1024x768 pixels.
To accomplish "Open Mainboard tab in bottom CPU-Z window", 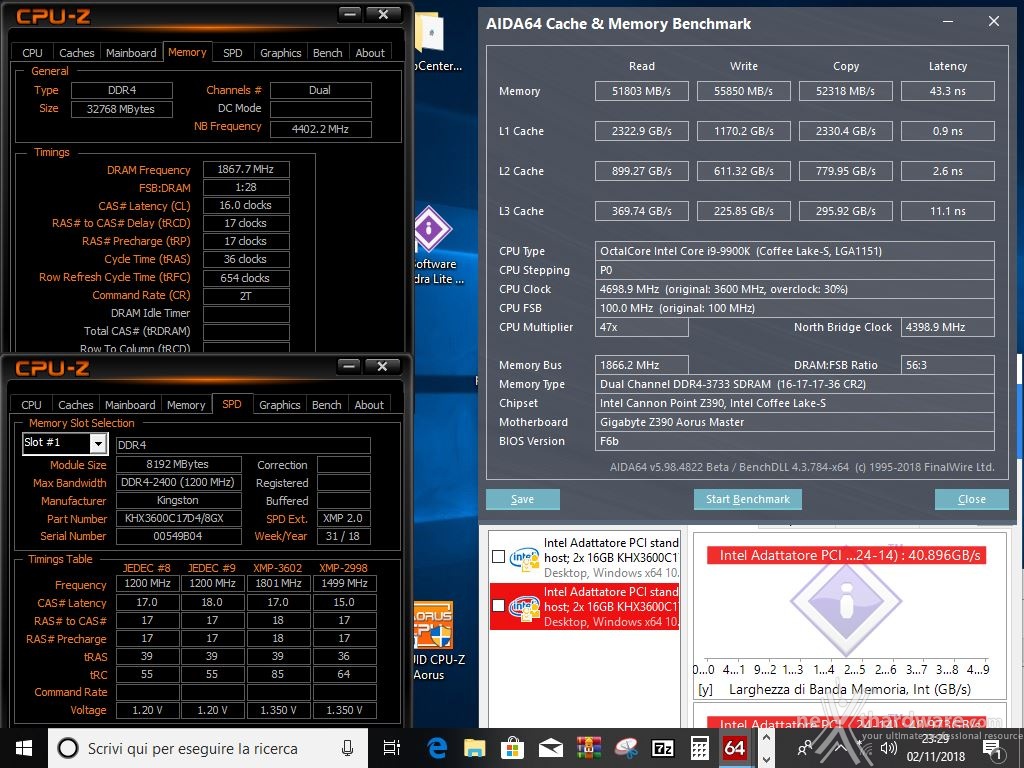I will (x=130, y=405).
